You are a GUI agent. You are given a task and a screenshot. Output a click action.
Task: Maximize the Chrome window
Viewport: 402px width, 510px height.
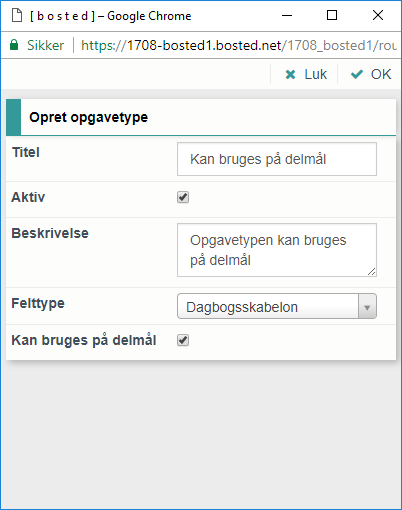pyautogui.click(x=332, y=15)
